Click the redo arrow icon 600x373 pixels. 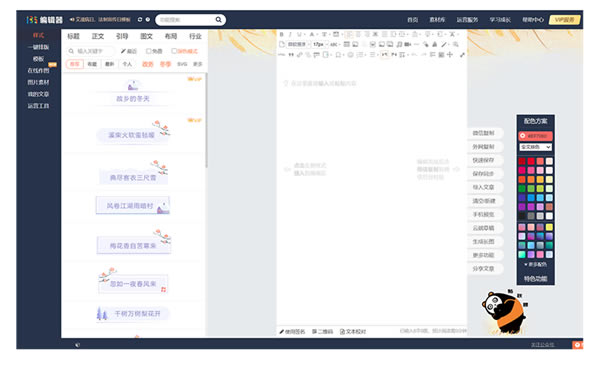[x=424, y=54]
